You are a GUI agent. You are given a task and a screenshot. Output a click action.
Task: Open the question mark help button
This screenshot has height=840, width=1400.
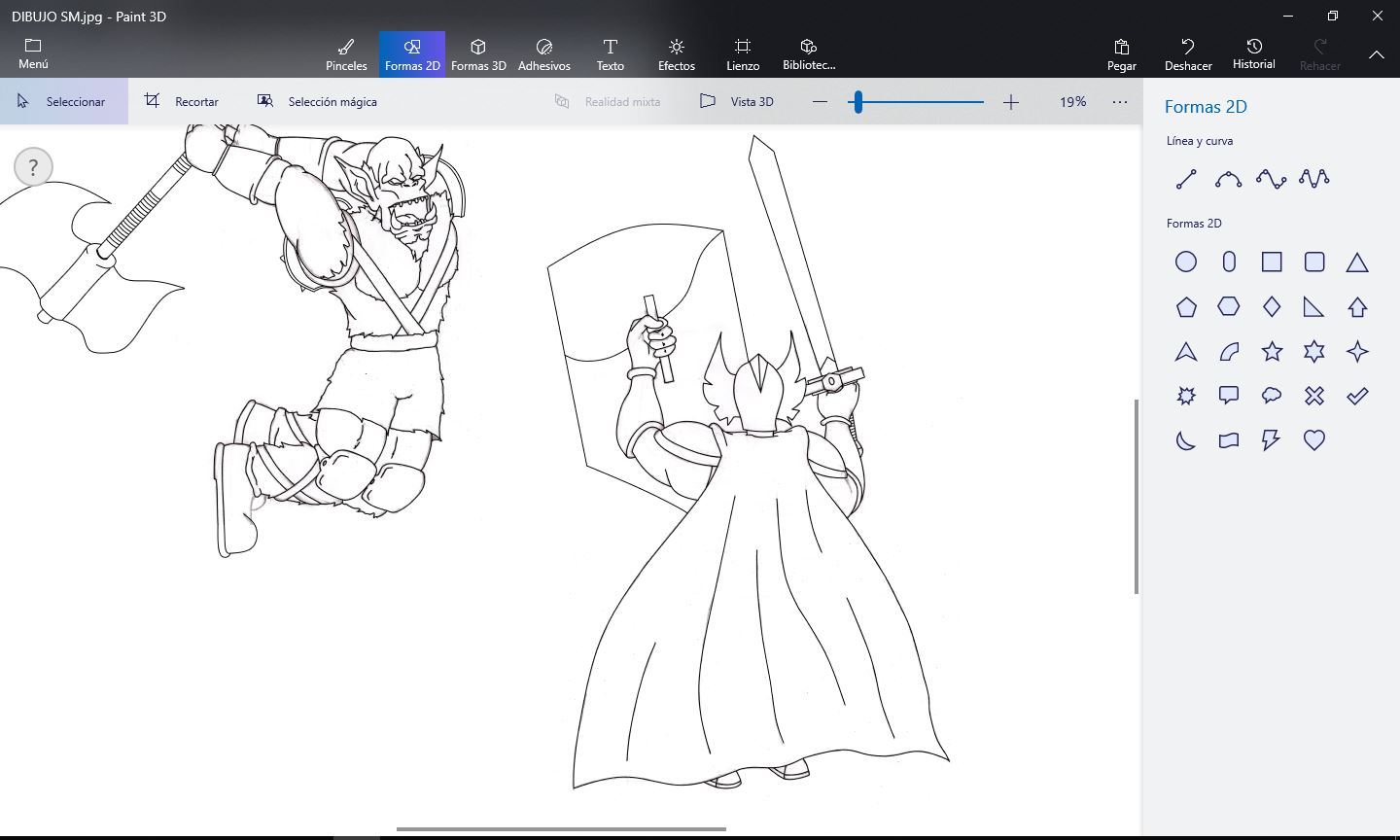tap(33, 167)
